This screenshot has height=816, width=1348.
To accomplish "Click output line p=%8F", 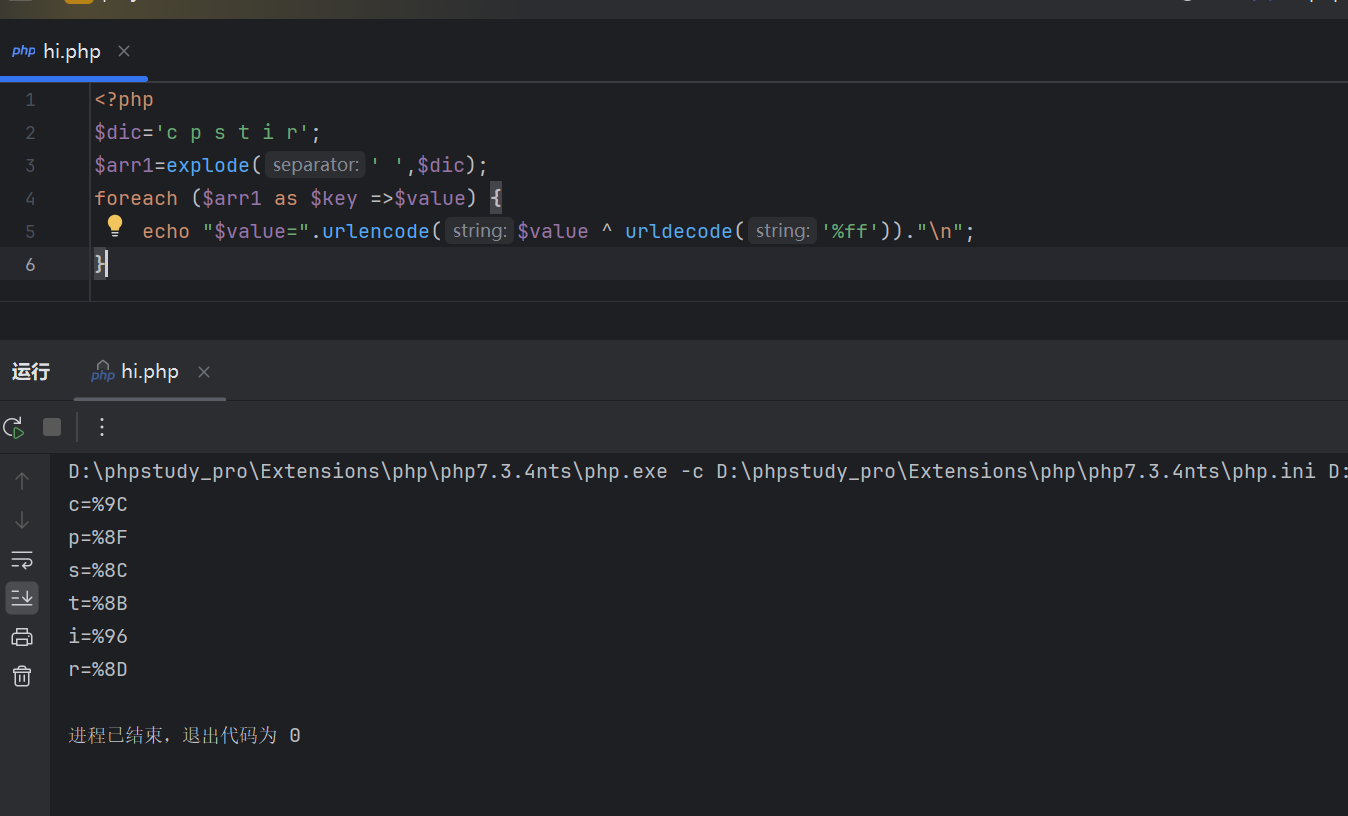I will point(98,538).
